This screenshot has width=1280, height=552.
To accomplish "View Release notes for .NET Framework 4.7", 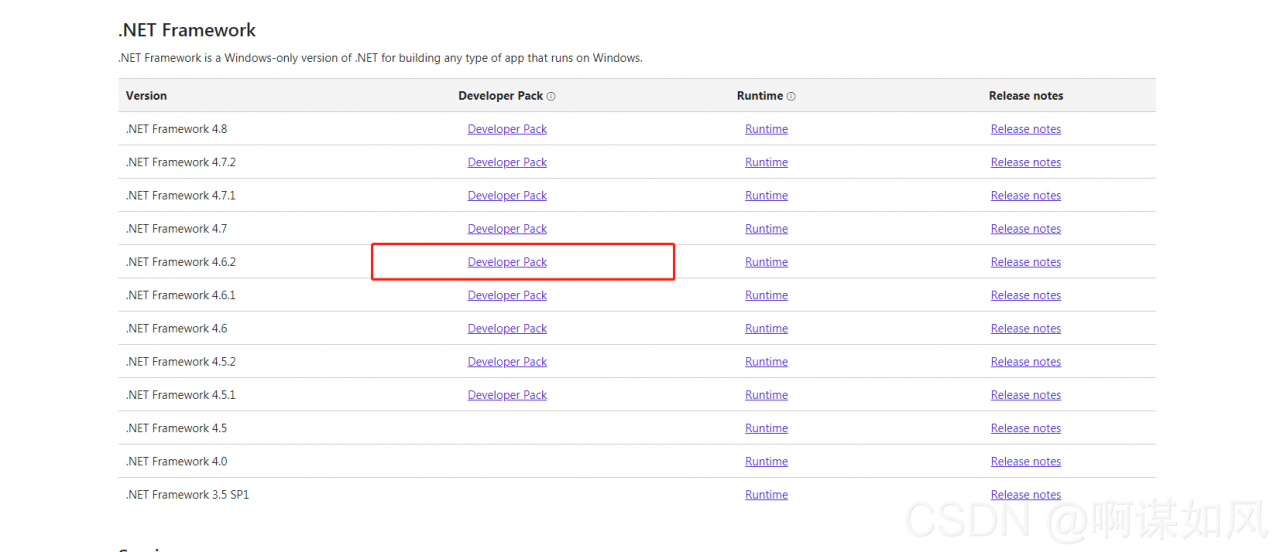I will [1026, 228].
